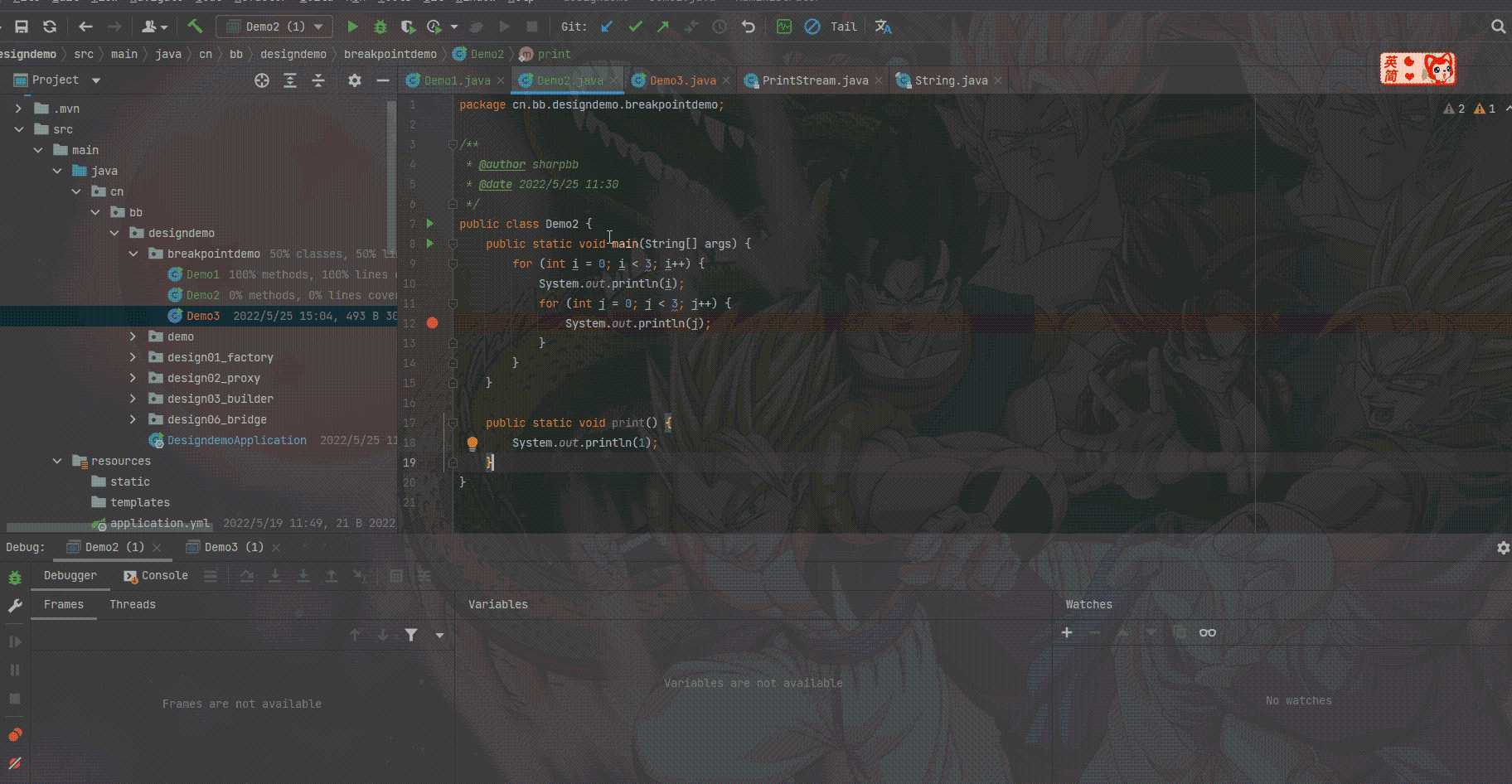Navigate back with the left arrow icon
This screenshot has width=1512, height=784.
pos(85,27)
